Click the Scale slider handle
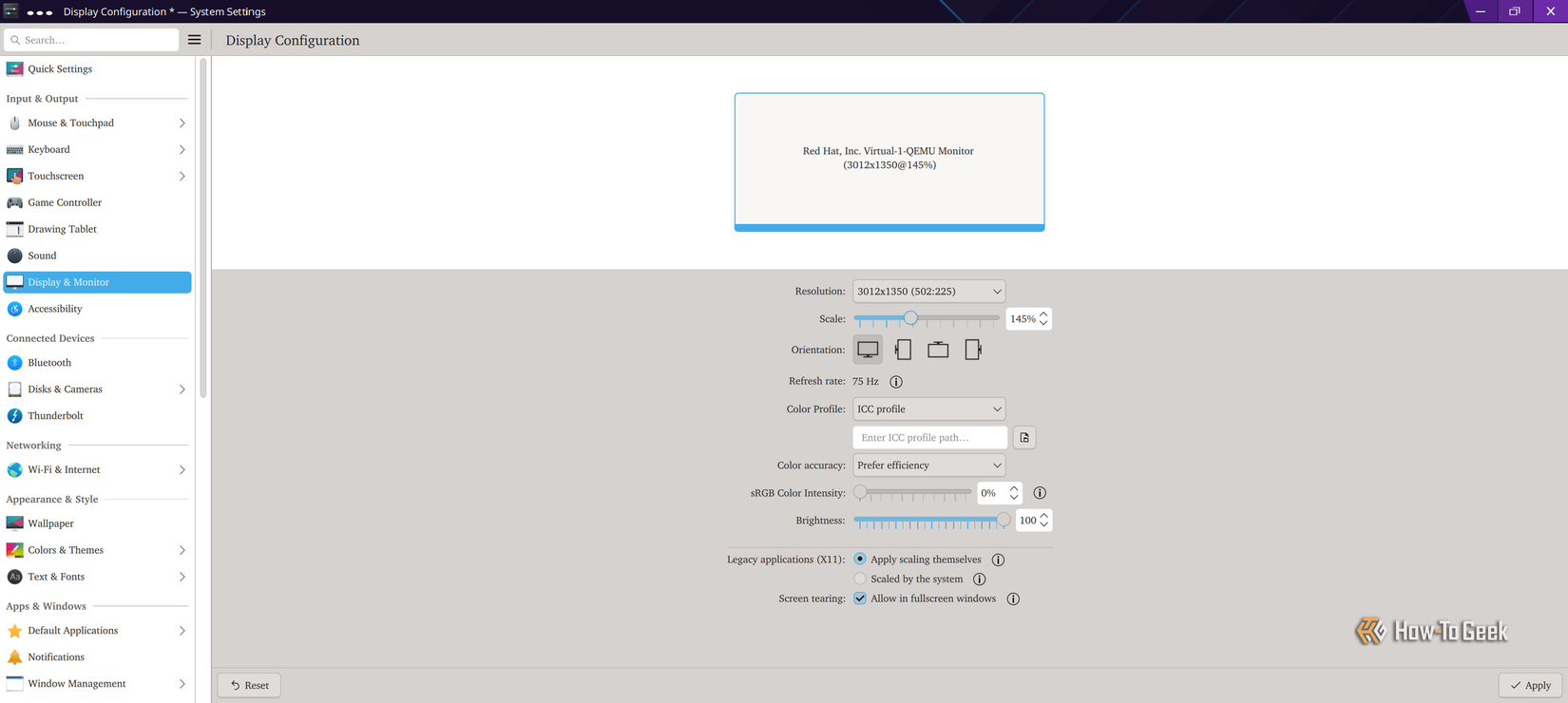The height and width of the screenshot is (703, 1568). coord(910,318)
